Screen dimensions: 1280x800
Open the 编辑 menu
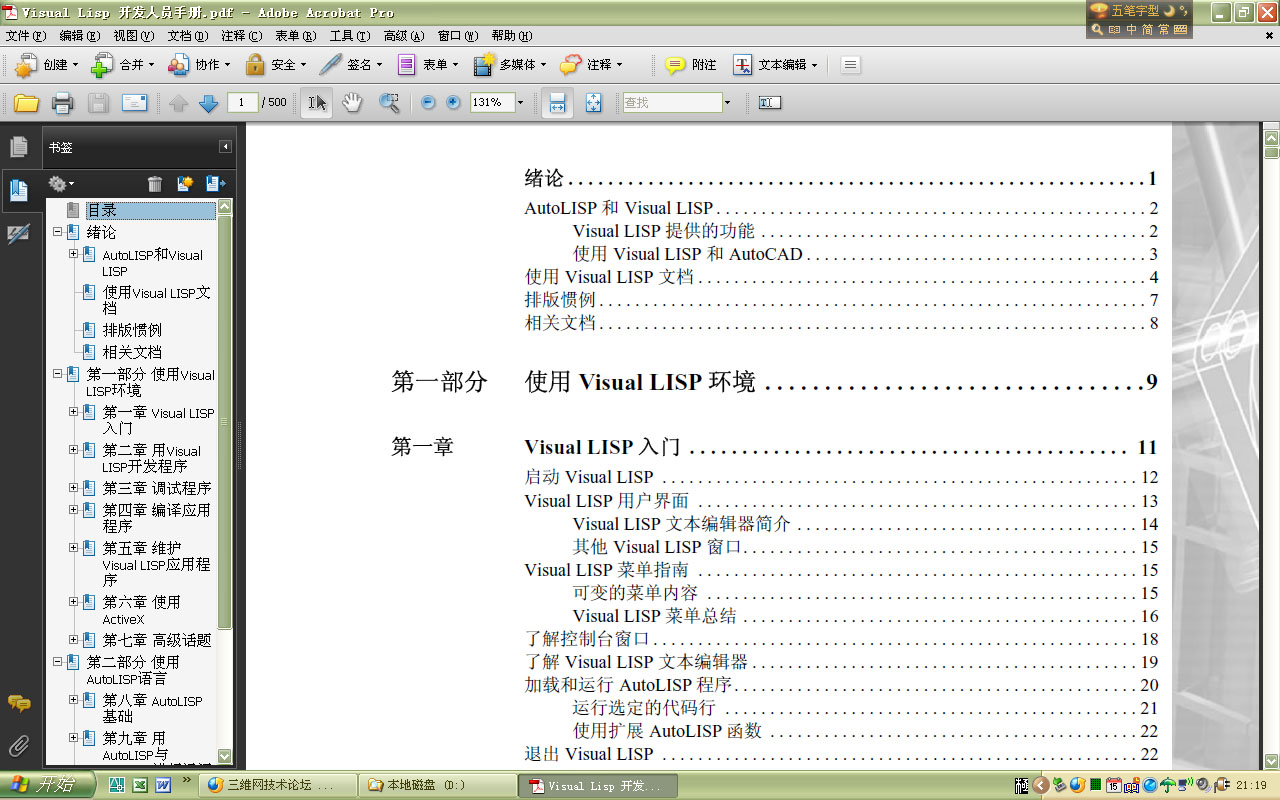pos(79,36)
